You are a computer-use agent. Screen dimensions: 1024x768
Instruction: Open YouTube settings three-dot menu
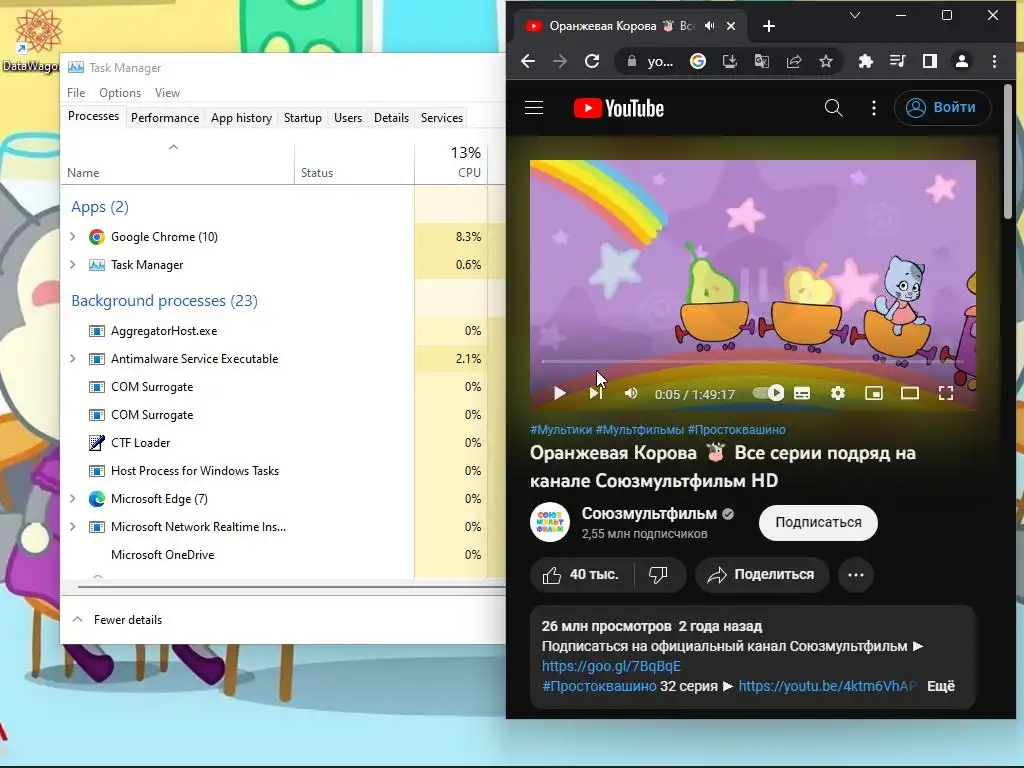click(x=874, y=108)
